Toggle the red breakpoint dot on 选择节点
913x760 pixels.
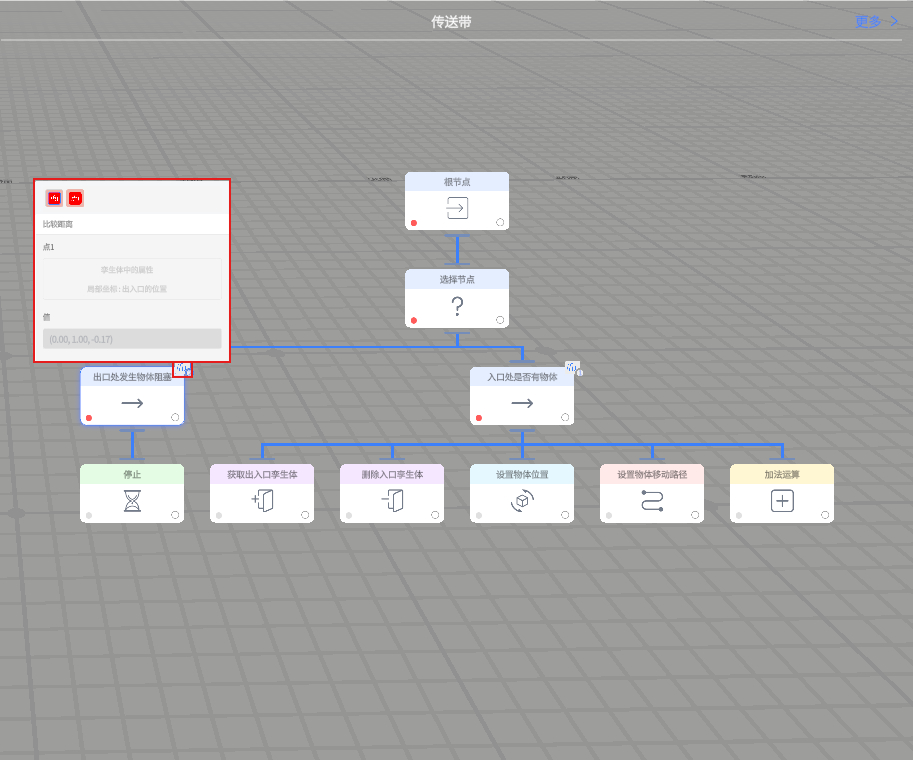point(414,320)
